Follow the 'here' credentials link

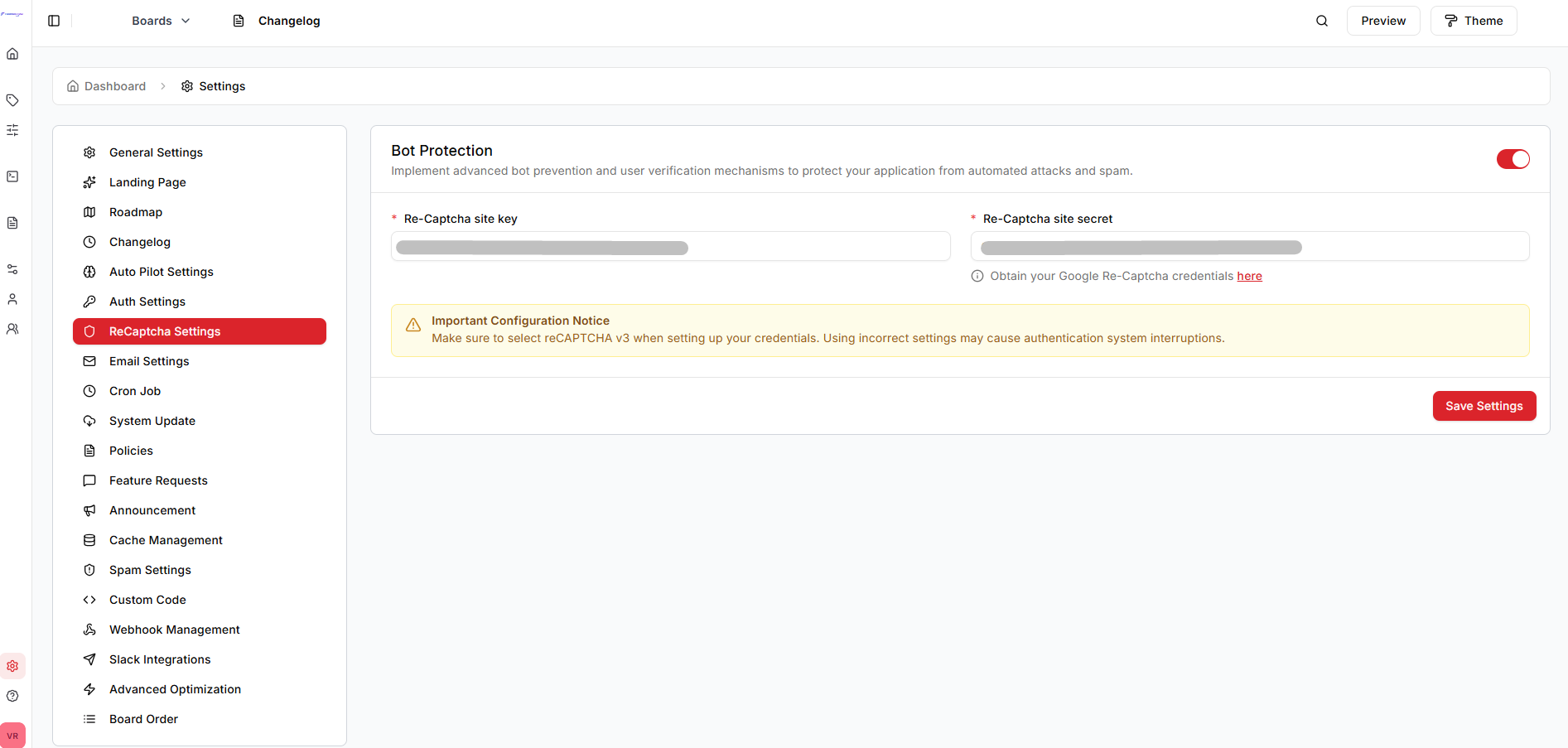(1249, 276)
